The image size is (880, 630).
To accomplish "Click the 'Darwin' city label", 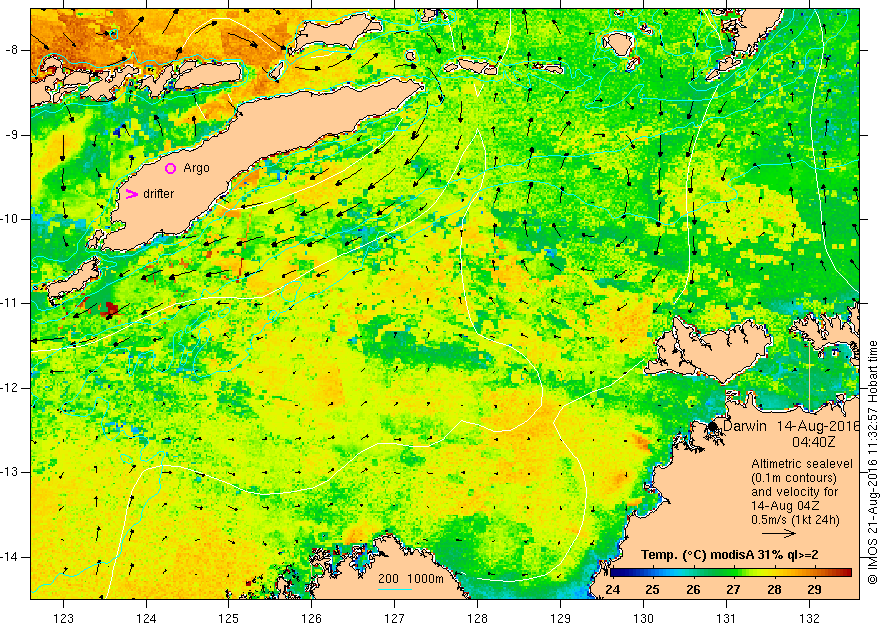I will coord(745,426).
